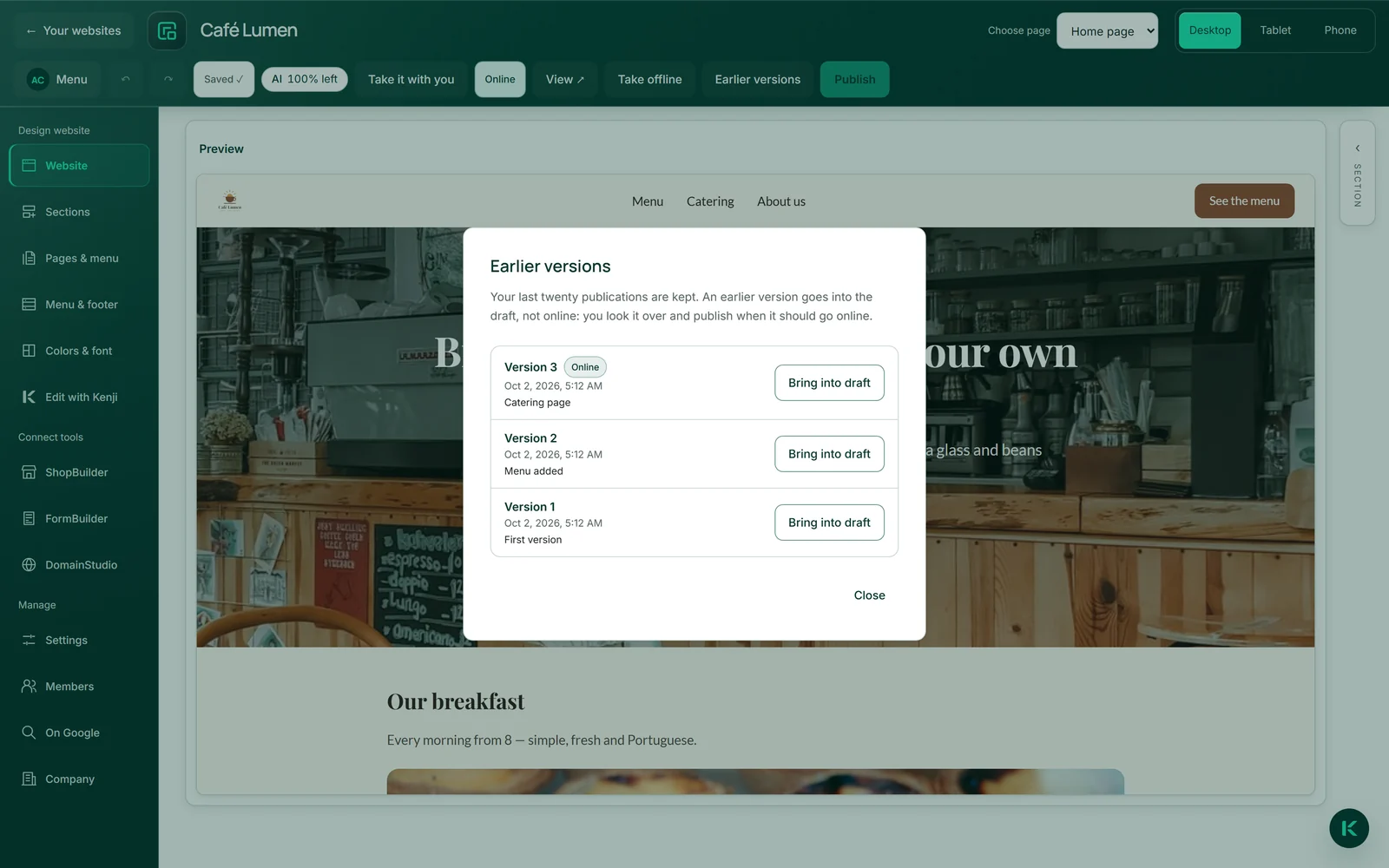The image size is (1389, 868).
Task: Click See the menu in preview
Action: pos(1244,201)
